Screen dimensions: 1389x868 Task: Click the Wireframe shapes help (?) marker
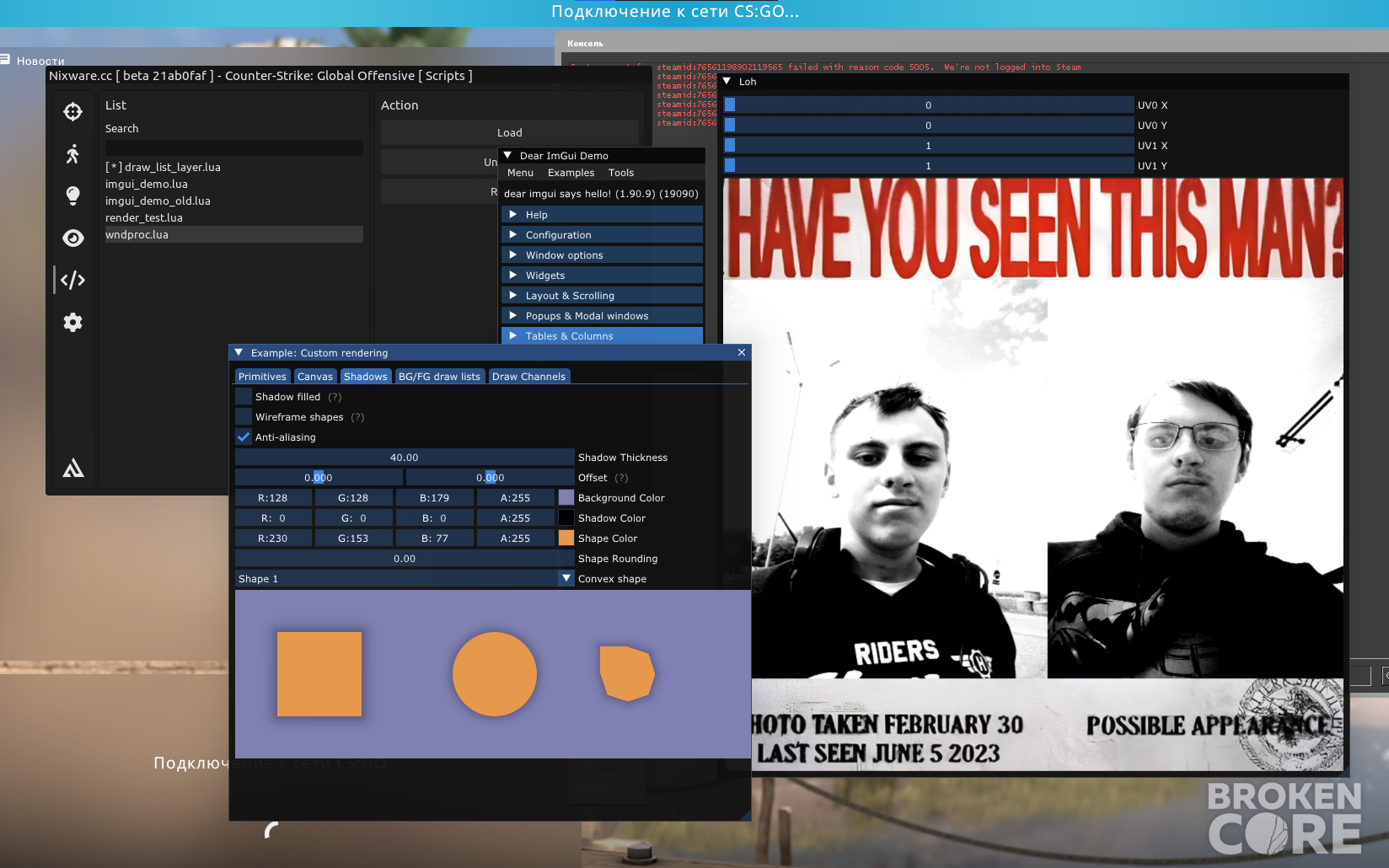coord(357,417)
